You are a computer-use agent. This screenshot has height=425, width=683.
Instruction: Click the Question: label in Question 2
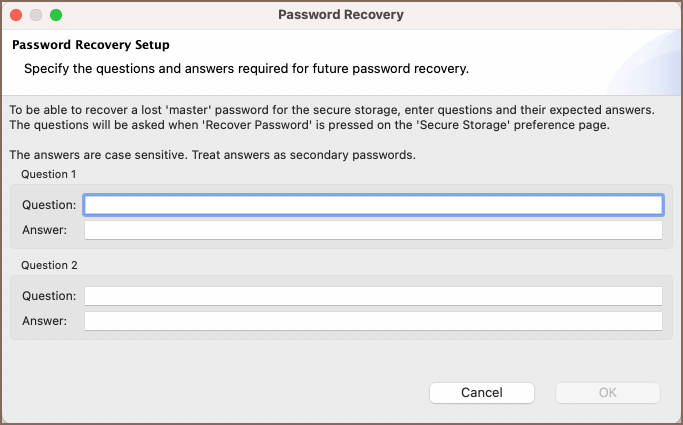coord(49,296)
